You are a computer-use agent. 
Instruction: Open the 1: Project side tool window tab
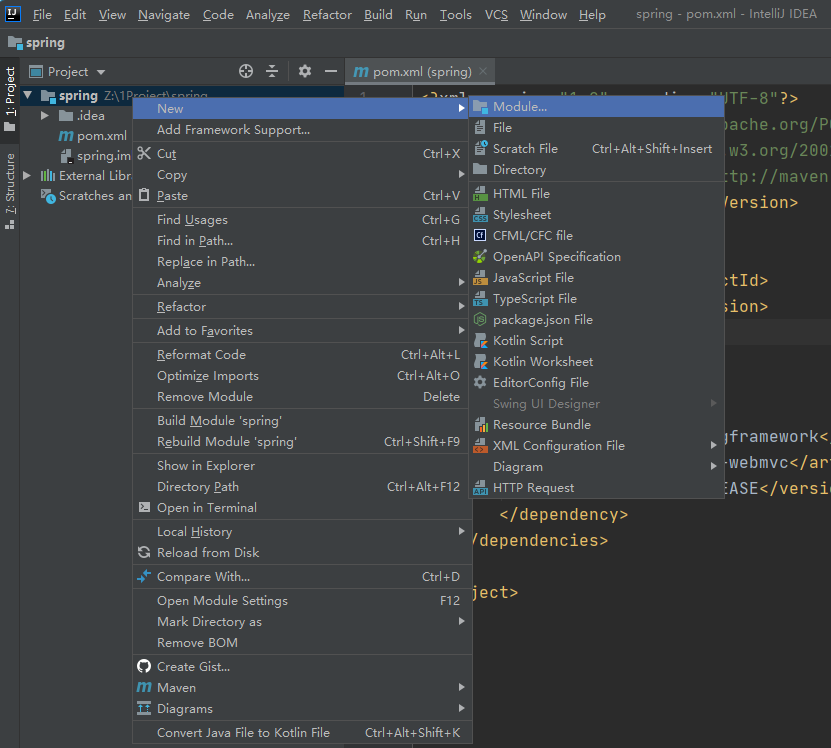tap(10, 99)
